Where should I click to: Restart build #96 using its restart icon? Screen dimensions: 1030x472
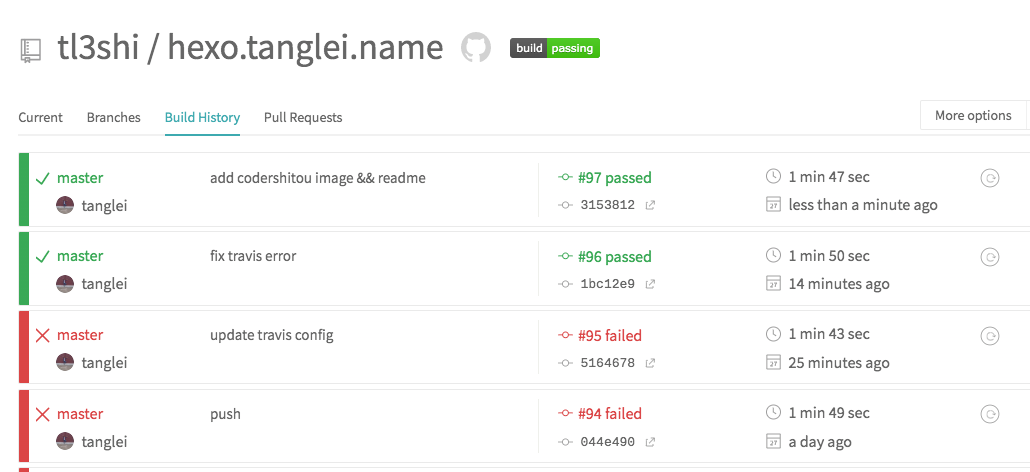pyautogui.click(x=989, y=257)
